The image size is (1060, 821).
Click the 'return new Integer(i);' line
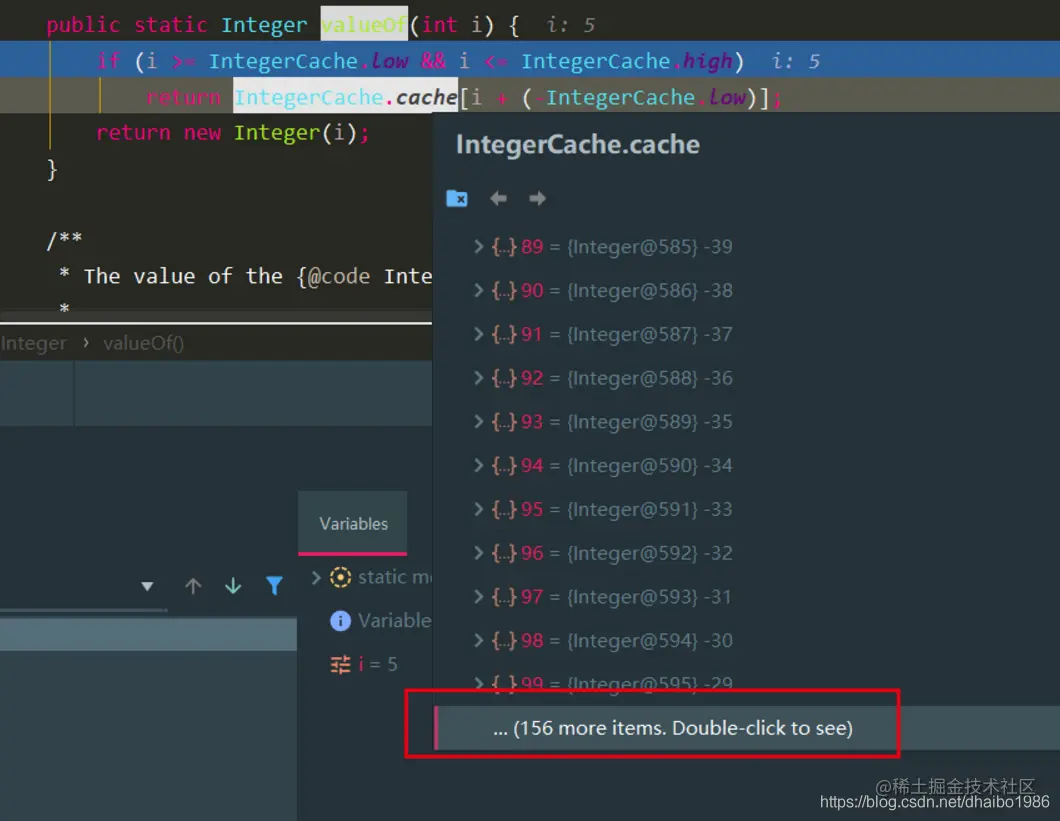pos(233,133)
